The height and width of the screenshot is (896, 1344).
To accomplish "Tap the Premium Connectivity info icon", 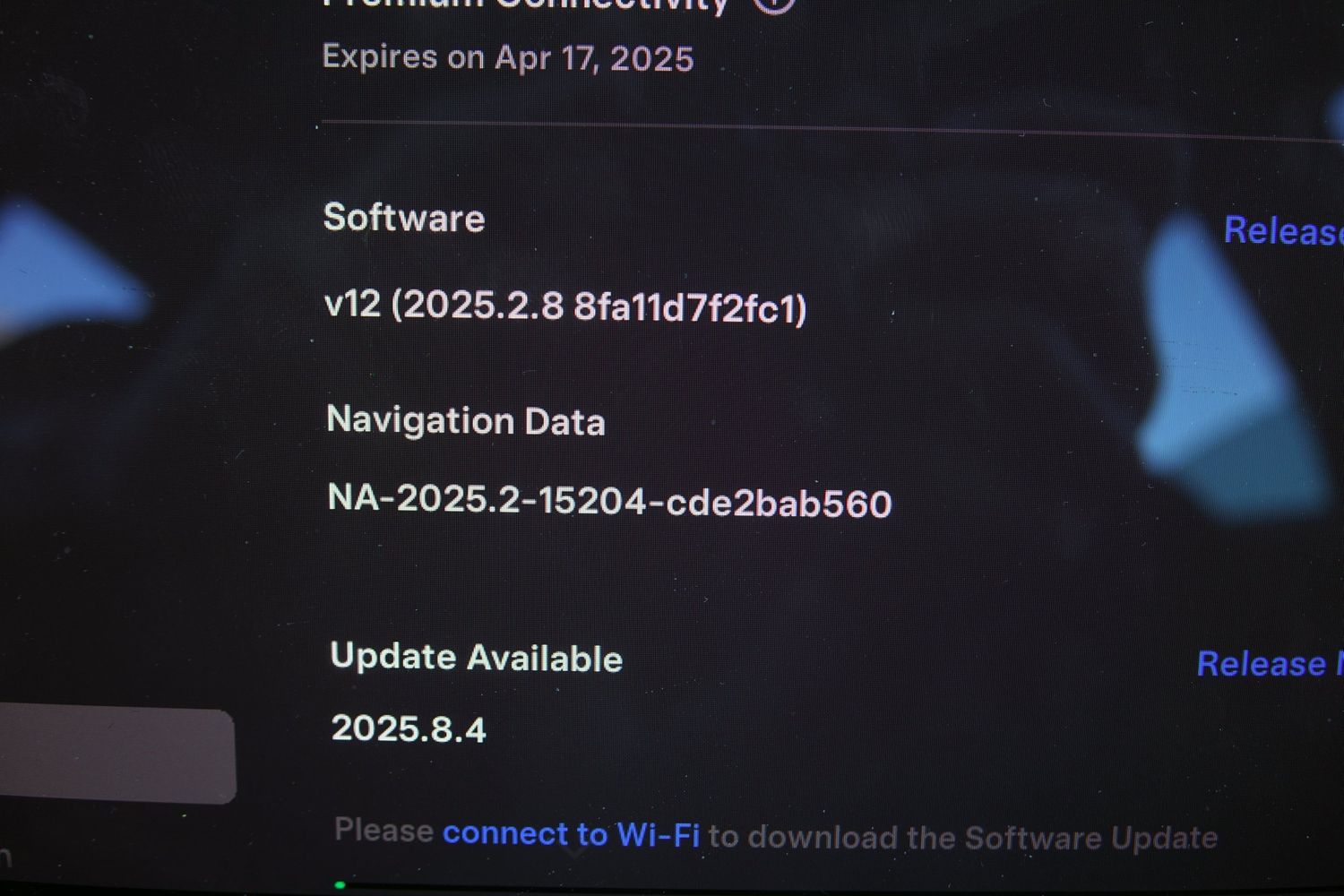I will 773,4.
